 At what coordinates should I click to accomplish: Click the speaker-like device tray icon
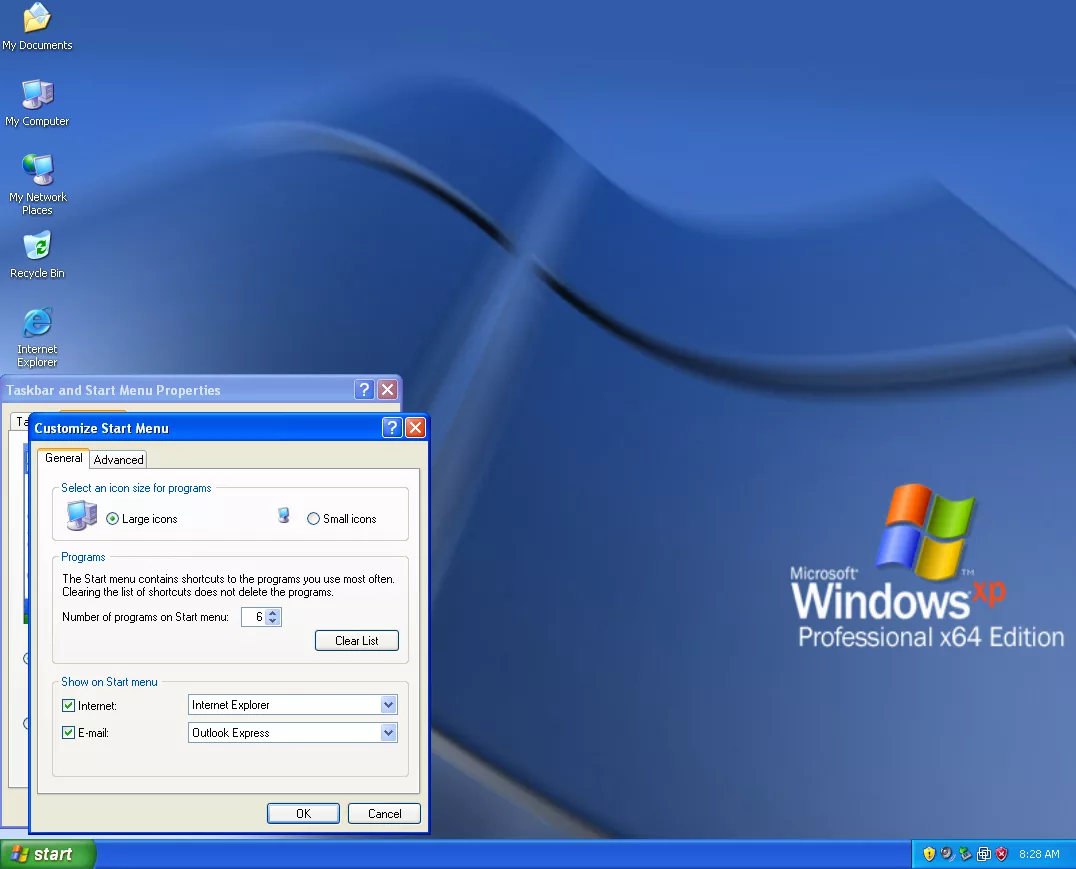[x=947, y=854]
